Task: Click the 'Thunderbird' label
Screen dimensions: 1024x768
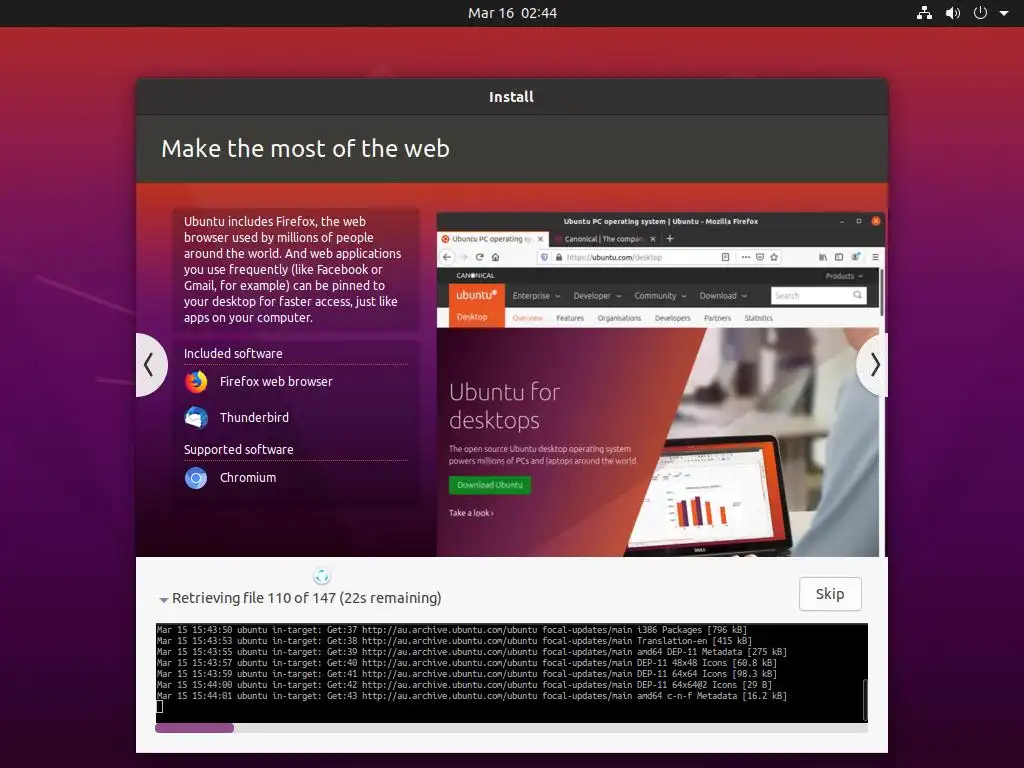Action: (x=254, y=417)
